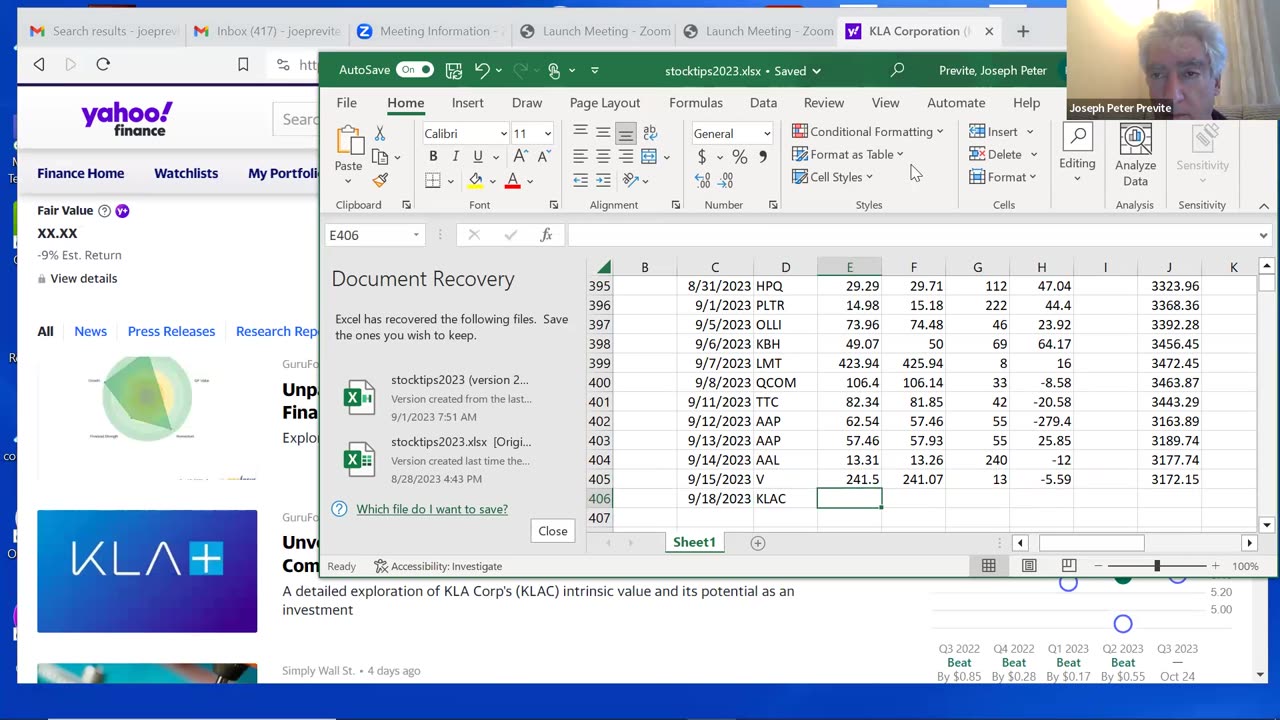Viewport: 1280px width, 720px height.
Task: Switch to the Data ribbon tab
Action: click(763, 103)
